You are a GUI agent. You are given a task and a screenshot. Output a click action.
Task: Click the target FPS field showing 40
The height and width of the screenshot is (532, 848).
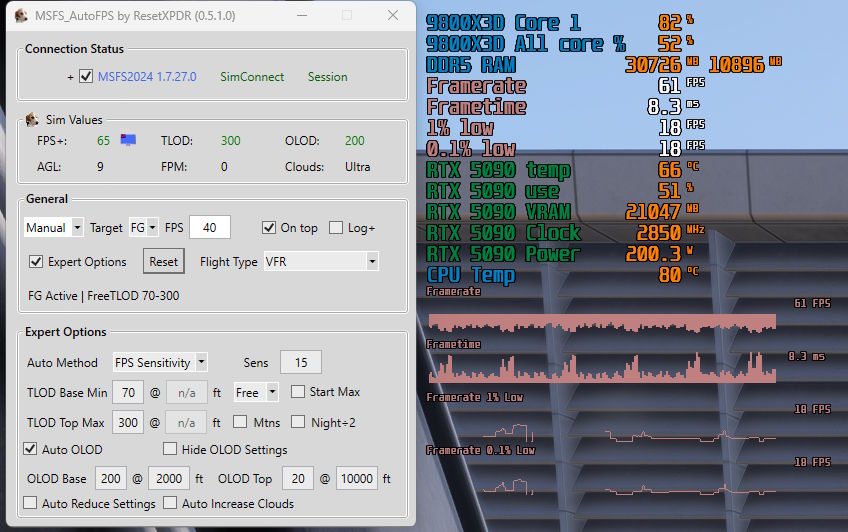[210, 227]
